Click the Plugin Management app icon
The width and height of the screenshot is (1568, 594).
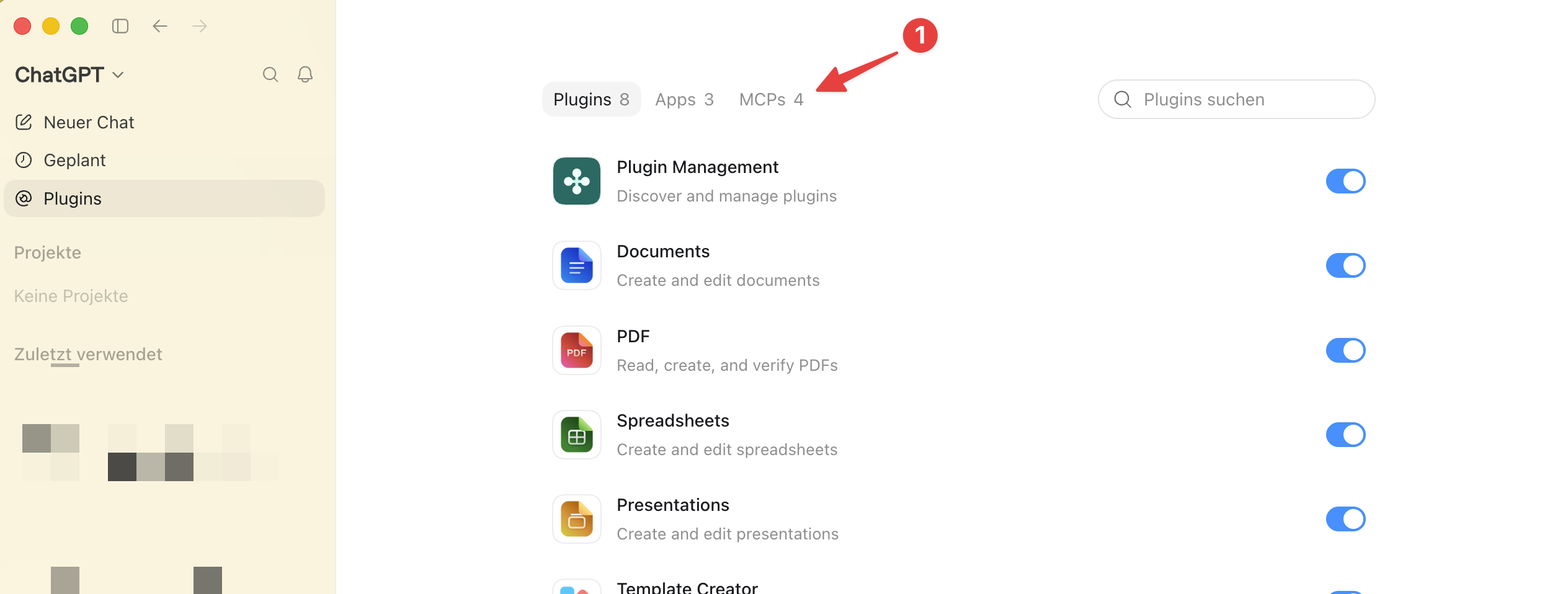577,181
